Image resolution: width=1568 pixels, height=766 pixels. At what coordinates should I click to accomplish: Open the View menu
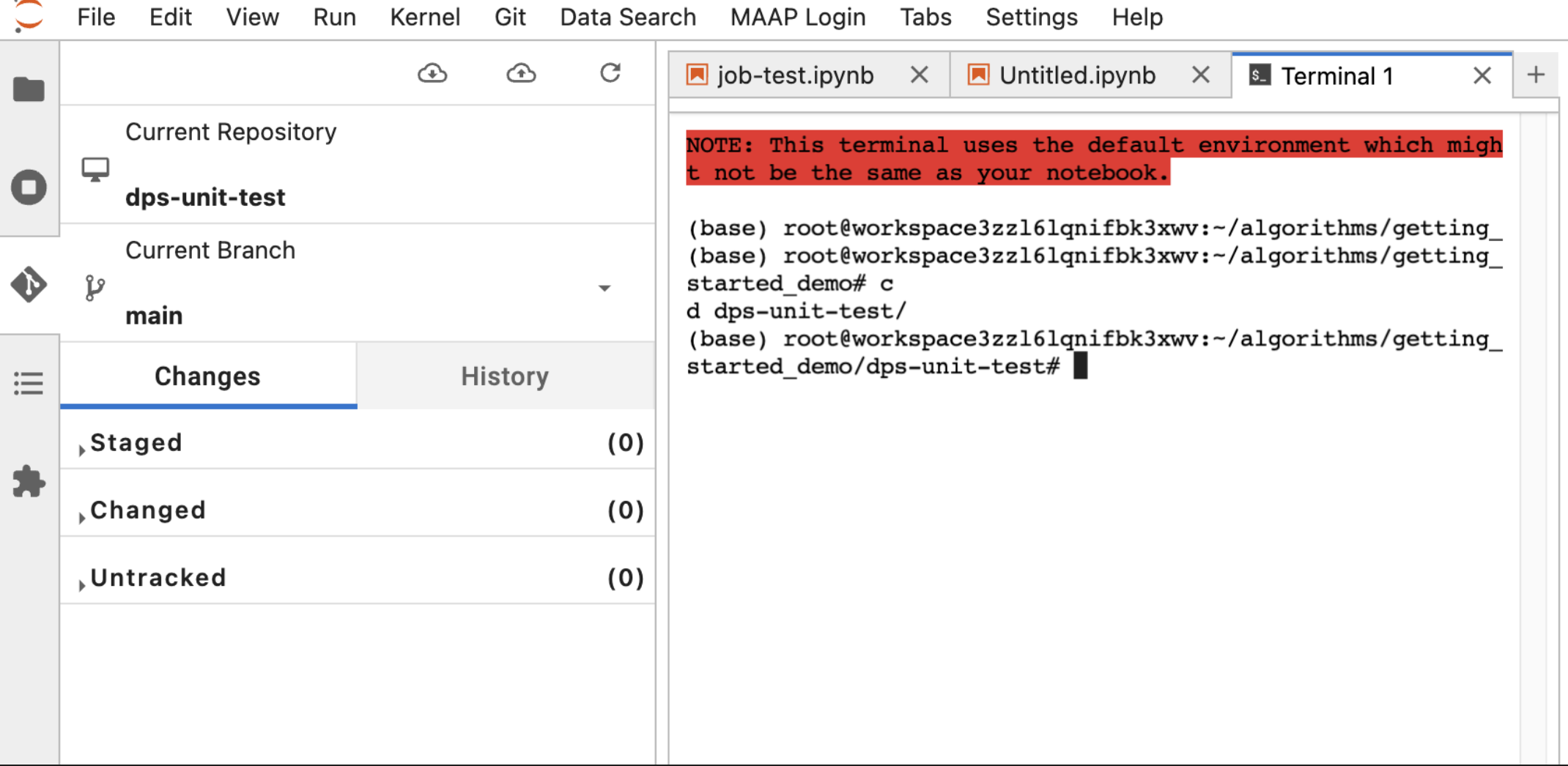252,17
